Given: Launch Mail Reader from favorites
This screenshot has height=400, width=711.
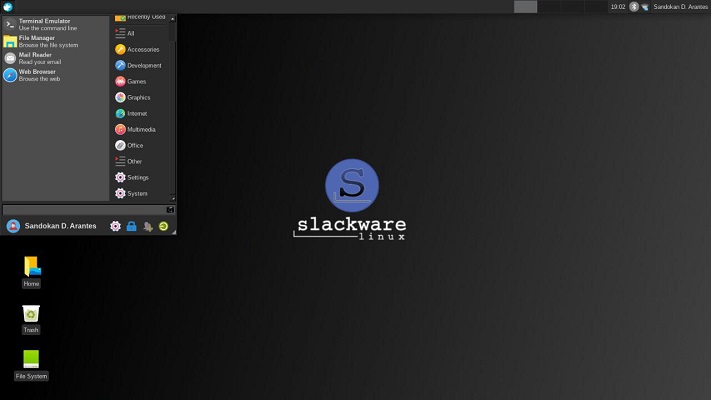Looking at the screenshot, I should coord(55,58).
